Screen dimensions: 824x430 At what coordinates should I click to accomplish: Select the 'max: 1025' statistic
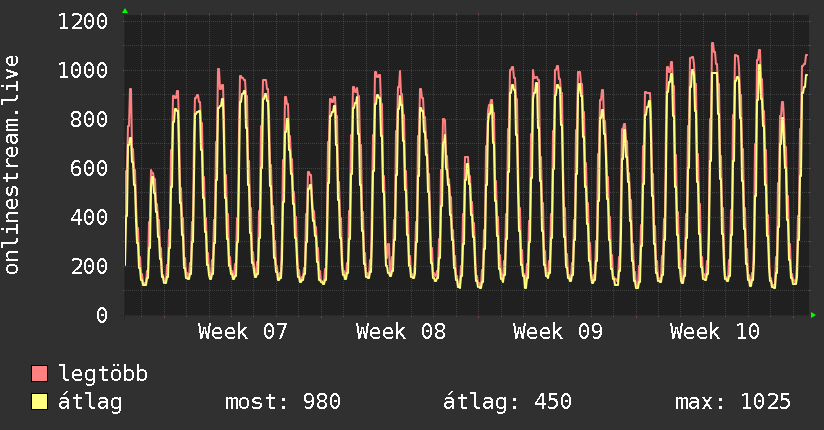pyautogui.click(x=733, y=402)
